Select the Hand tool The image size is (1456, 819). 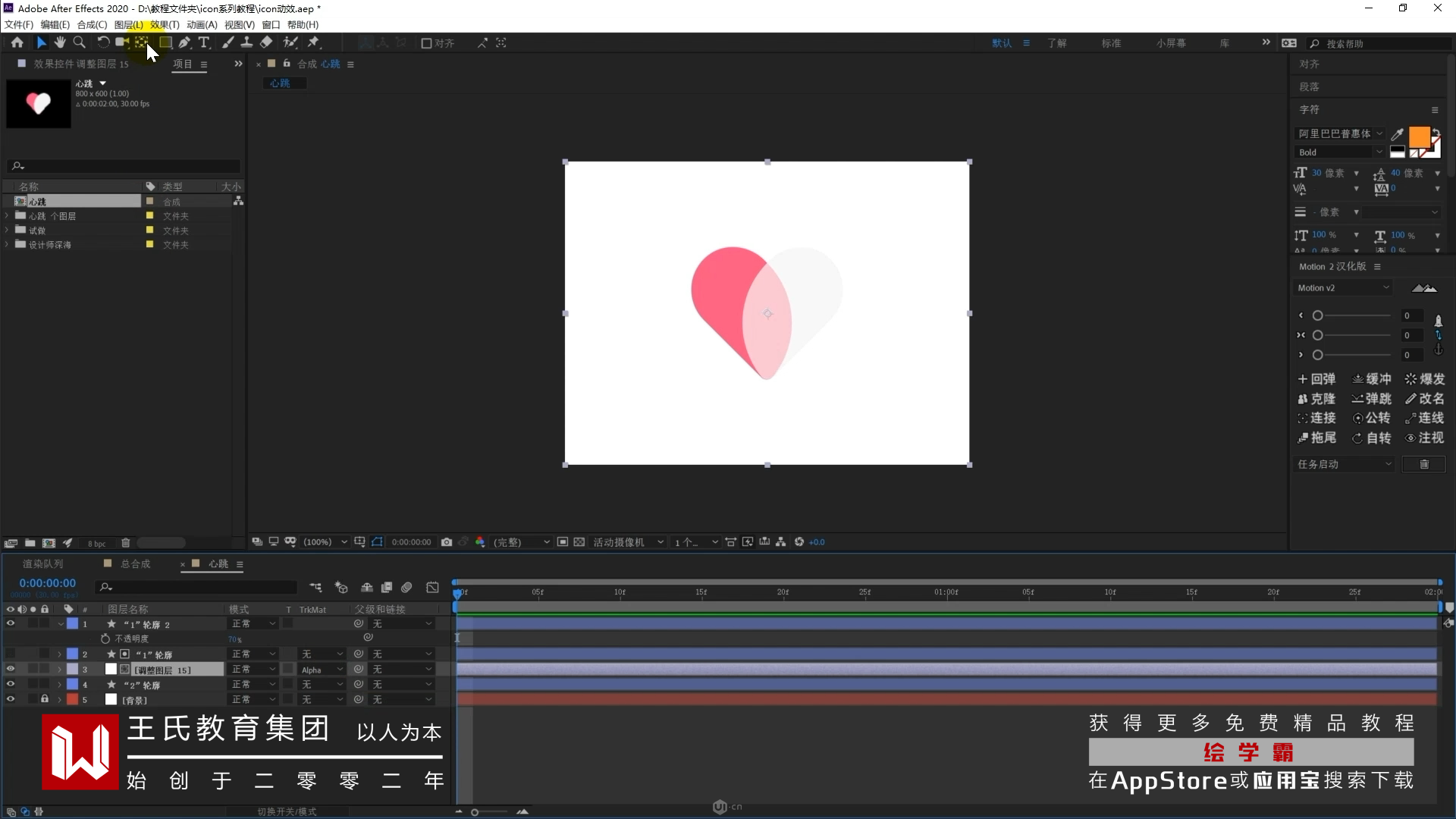pyautogui.click(x=60, y=42)
